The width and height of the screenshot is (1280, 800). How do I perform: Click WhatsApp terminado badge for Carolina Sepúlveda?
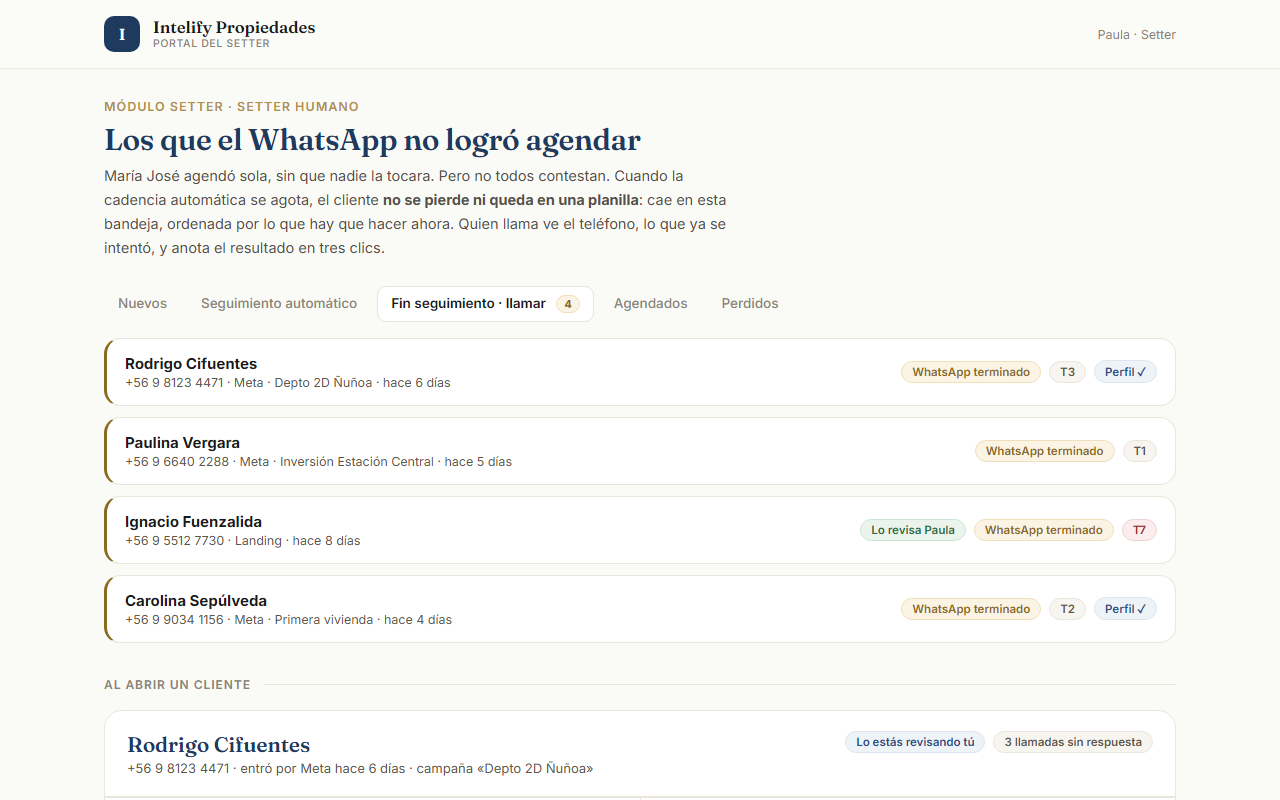[971, 609]
